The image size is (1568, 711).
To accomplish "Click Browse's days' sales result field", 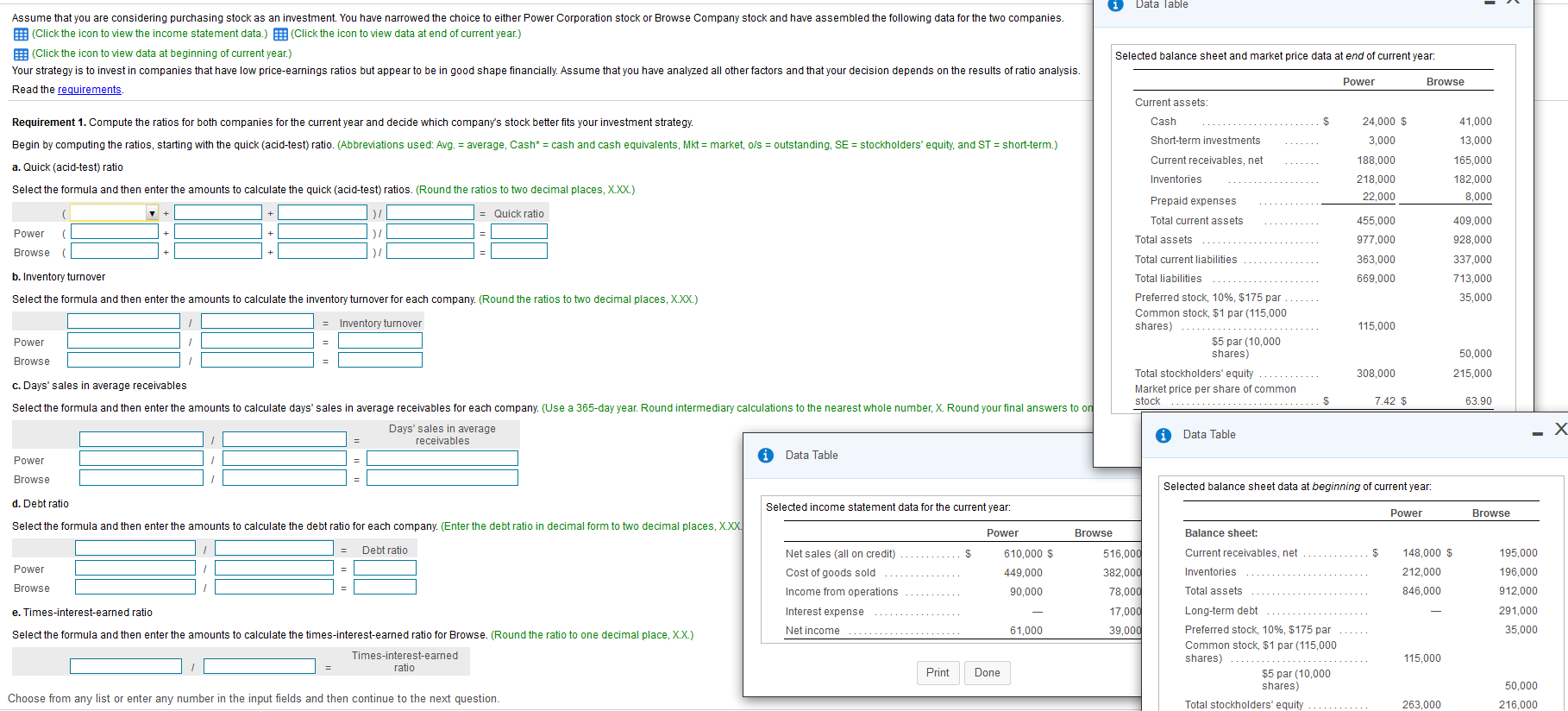I will [442, 477].
